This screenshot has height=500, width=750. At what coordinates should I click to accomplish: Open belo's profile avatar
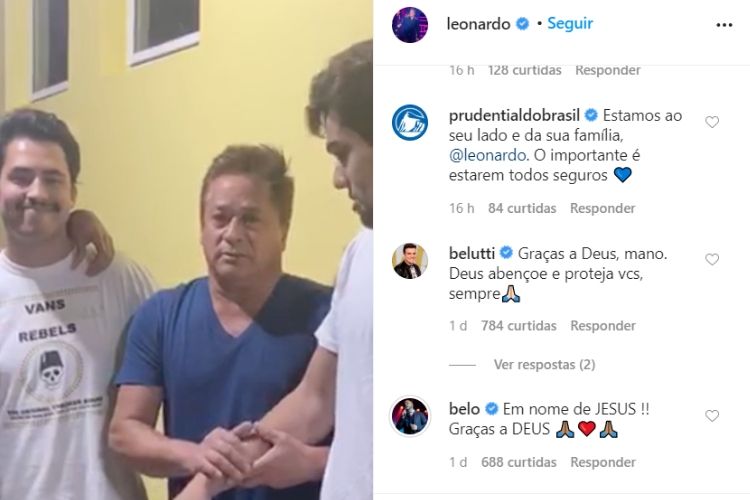(410, 416)
